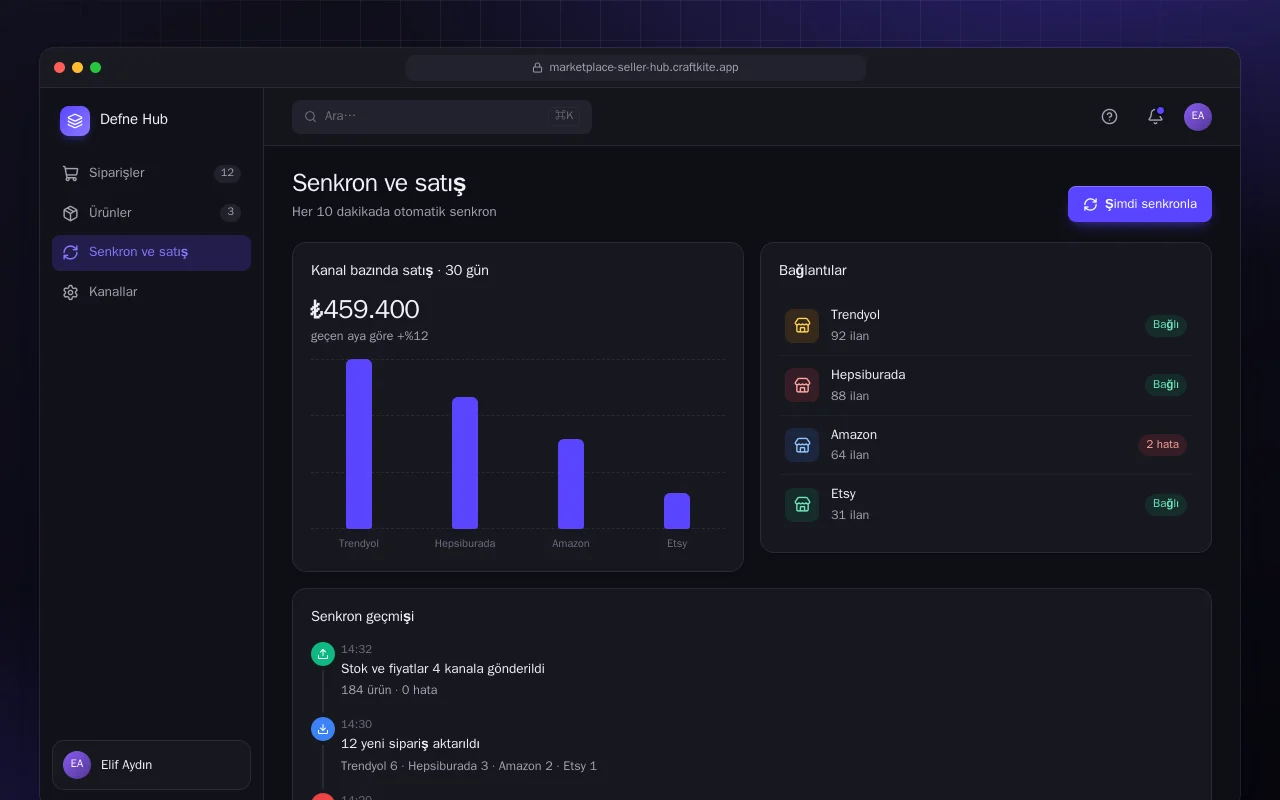Click the Etsy store icon
1280x800 pixels.
[802, 504]
